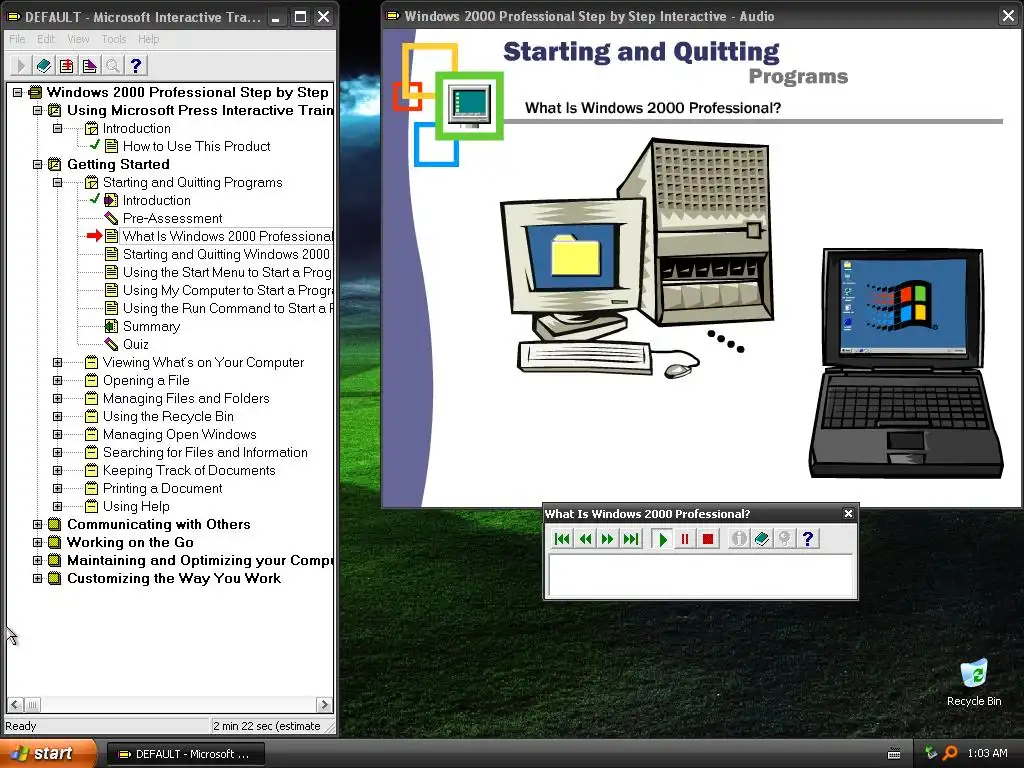This screenshot has height=768, width=1024.
Task: Click the purple-cornered page toolbar icon
Action: (89, 65)
